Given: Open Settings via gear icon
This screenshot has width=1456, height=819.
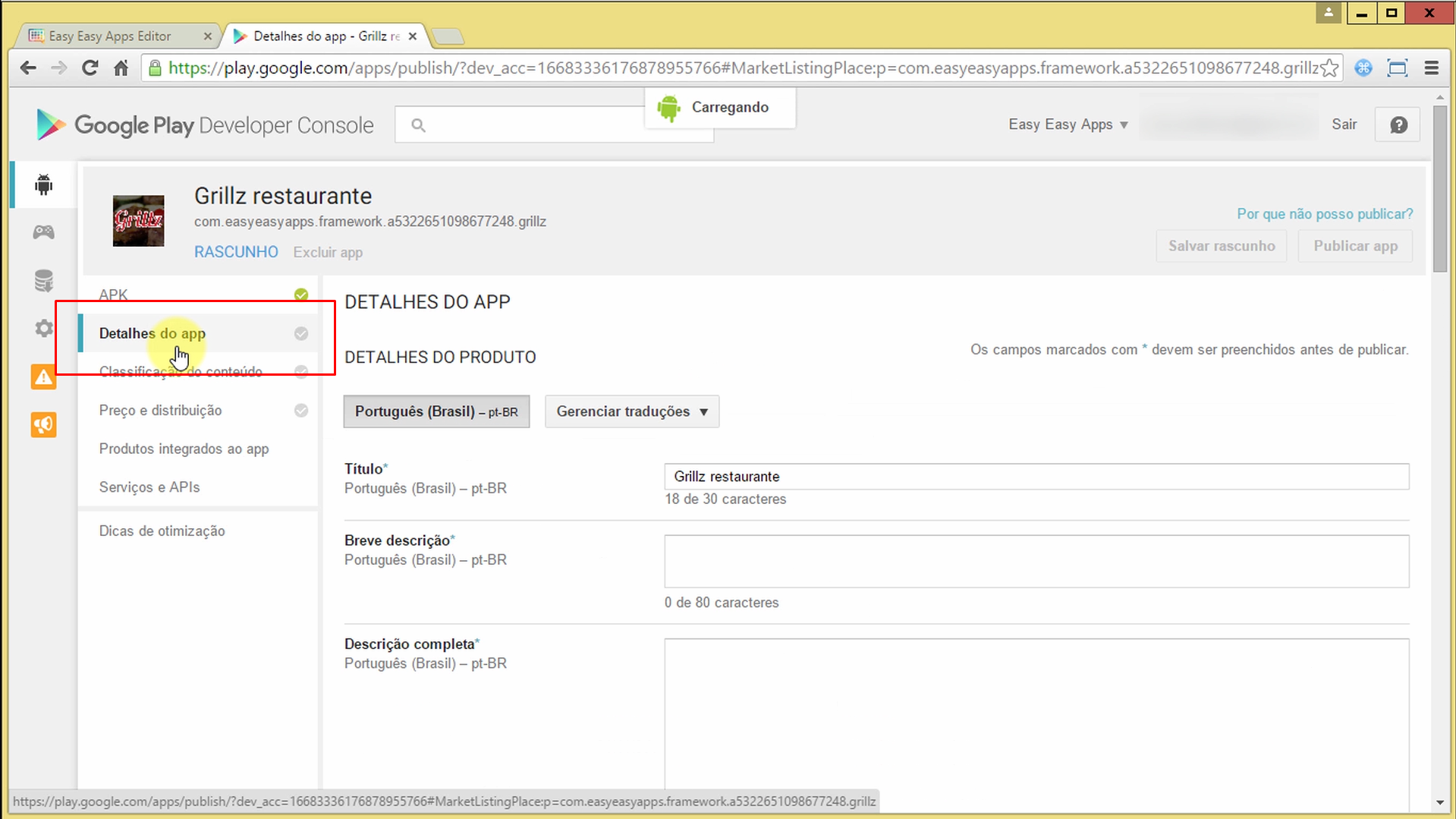Looking at the screenshot, I should tap(43, 328).
